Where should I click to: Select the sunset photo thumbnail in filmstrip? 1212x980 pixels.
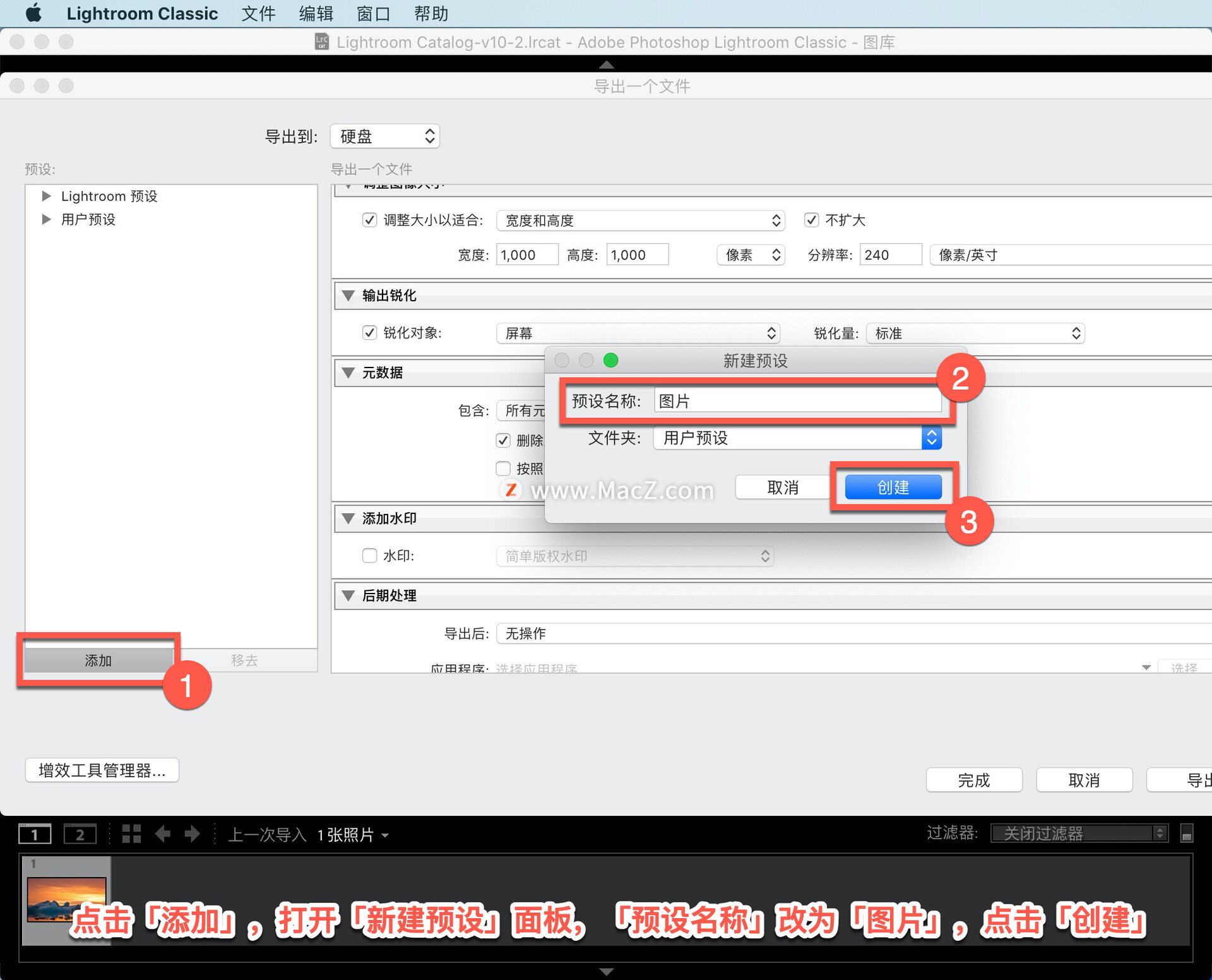(67, 900)
